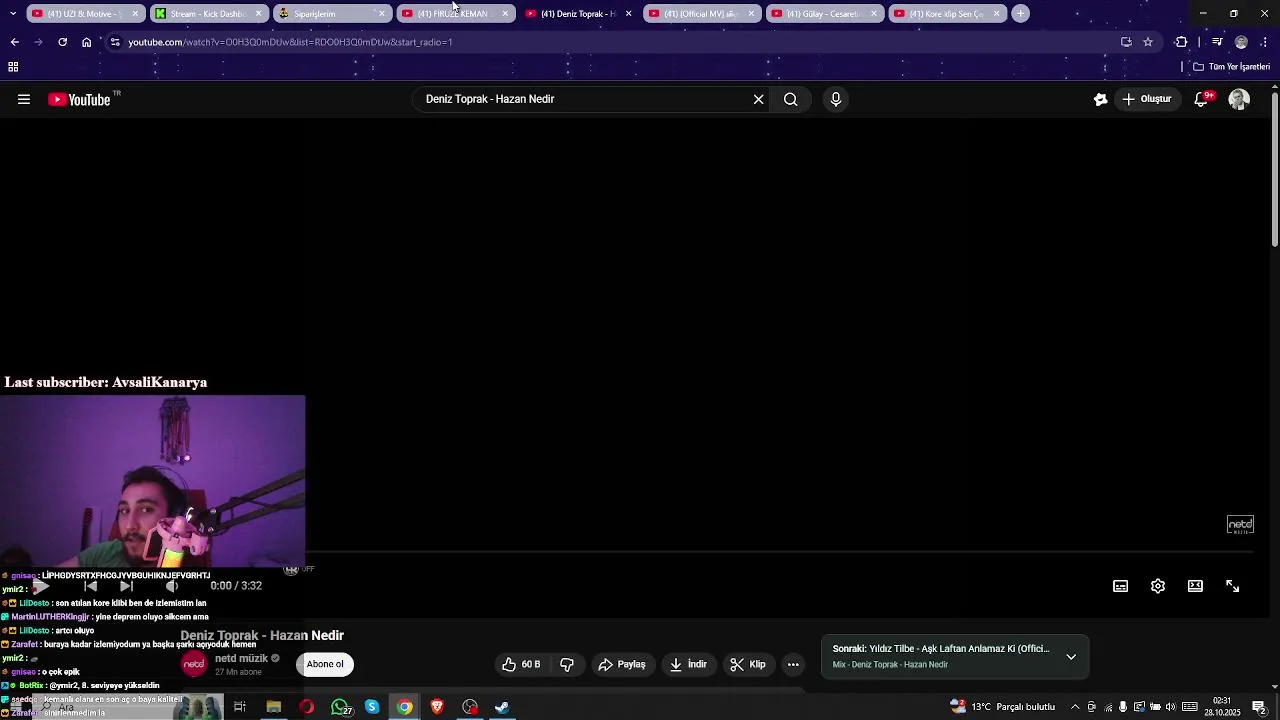
Task: Open Opera browser from the taskbar
Action: 306,707
